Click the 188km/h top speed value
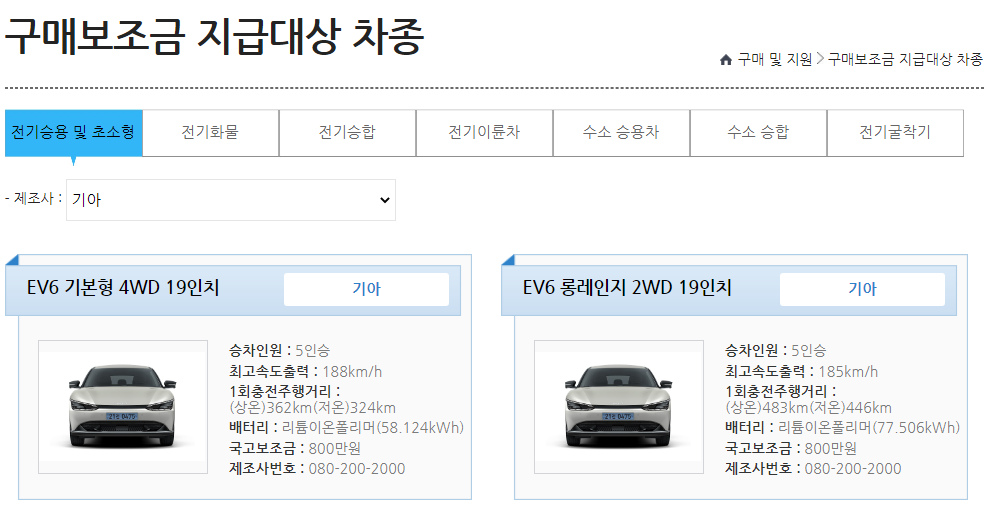The height and width of the screenshot is (514, 984). [x=352, y=372]
